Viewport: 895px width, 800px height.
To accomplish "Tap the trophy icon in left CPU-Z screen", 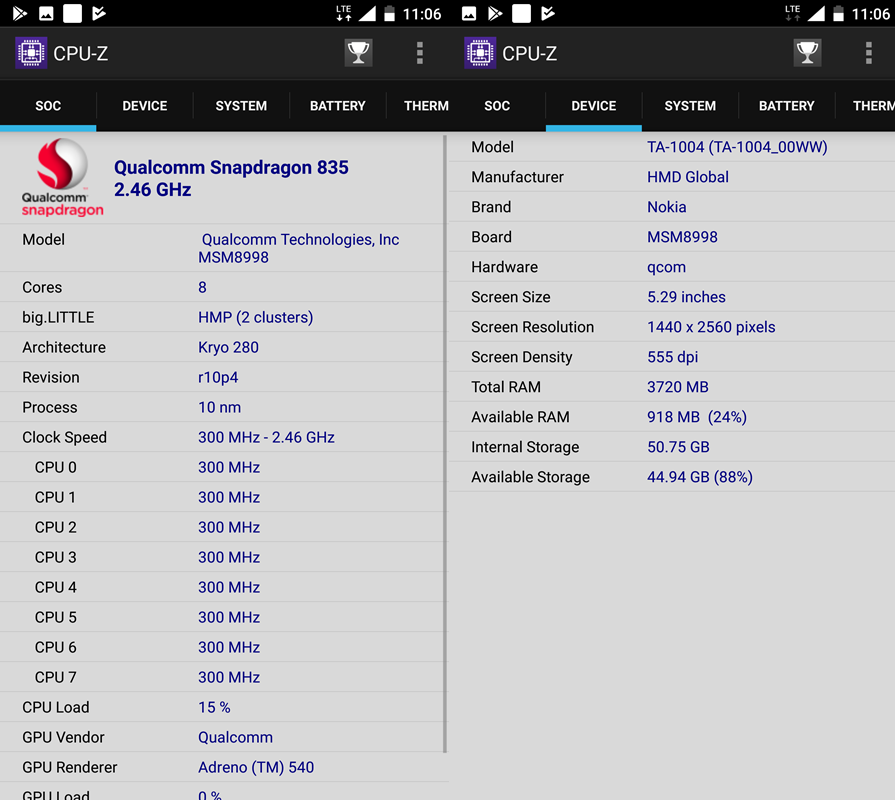I will [358, 52].
